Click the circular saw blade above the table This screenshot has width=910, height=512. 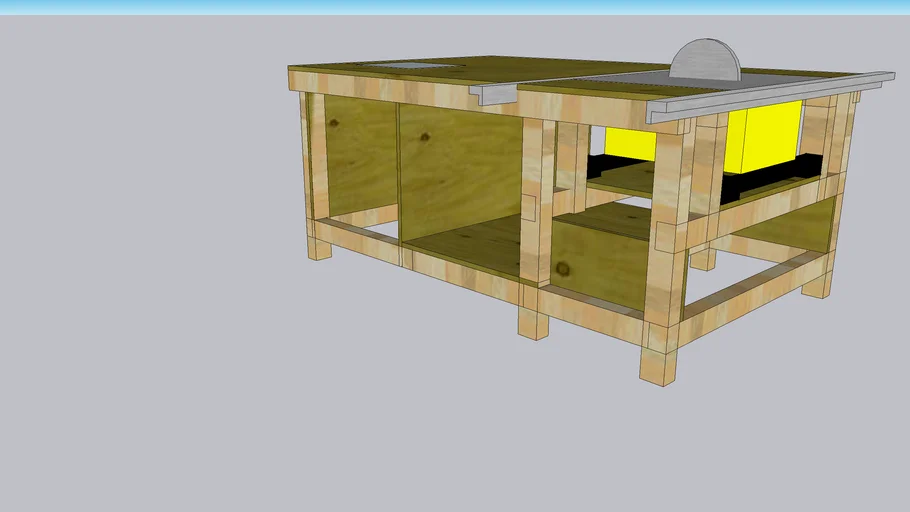coord(705,62)
